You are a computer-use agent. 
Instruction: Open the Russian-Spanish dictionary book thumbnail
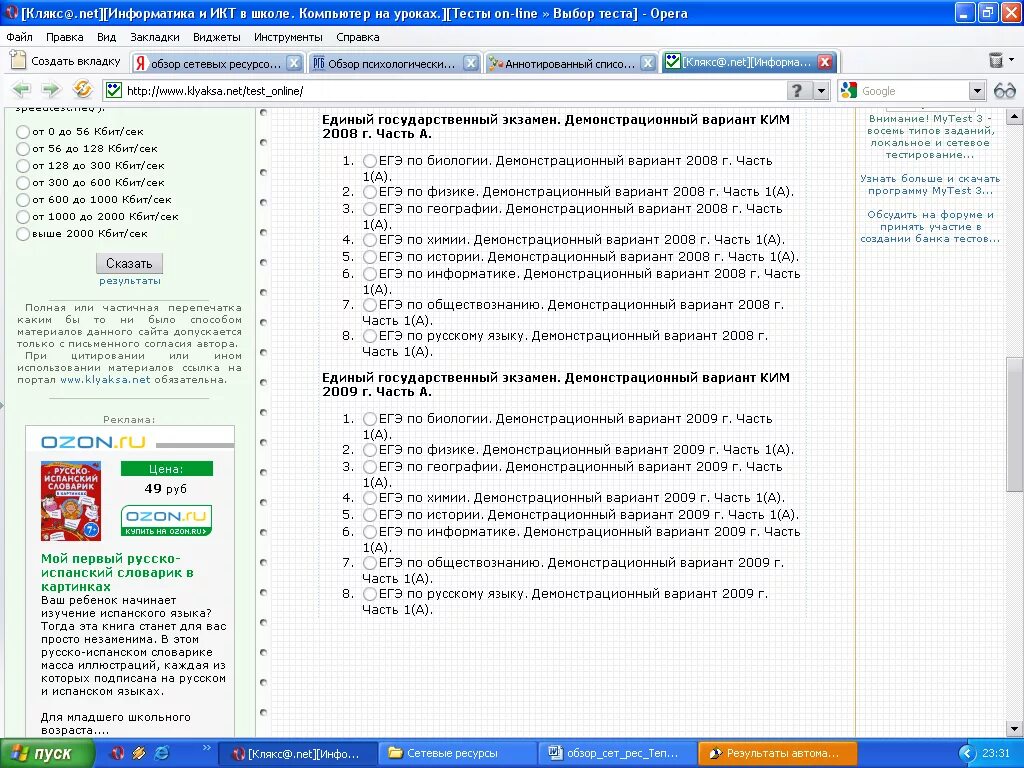click(71, 501)
